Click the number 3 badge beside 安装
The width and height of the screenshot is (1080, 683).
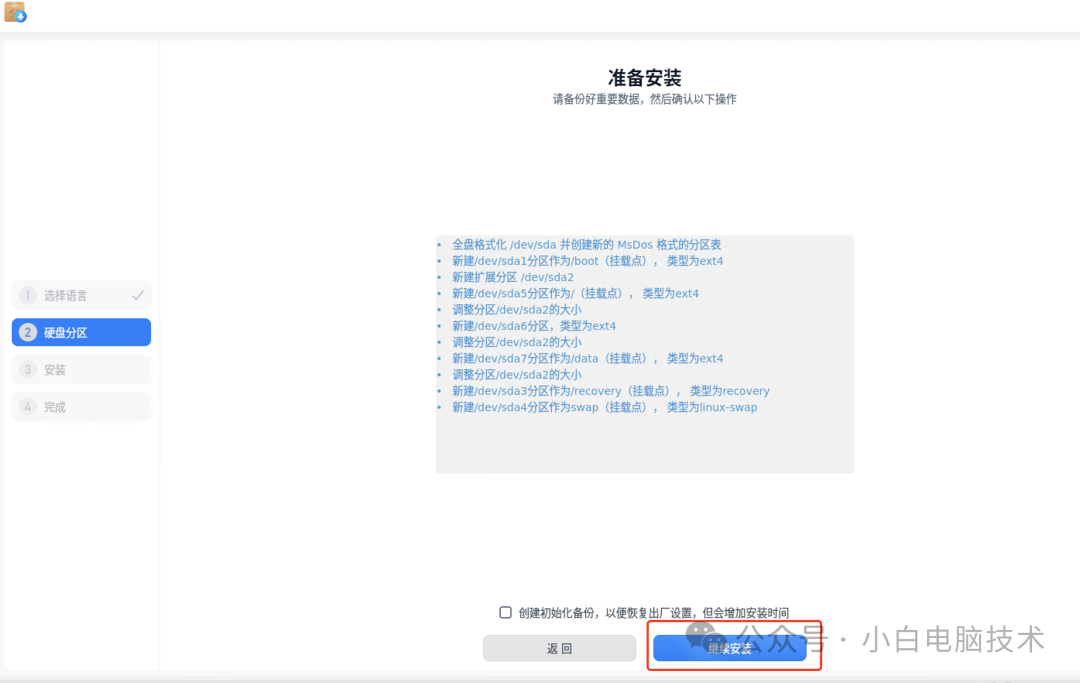[28, 370]
